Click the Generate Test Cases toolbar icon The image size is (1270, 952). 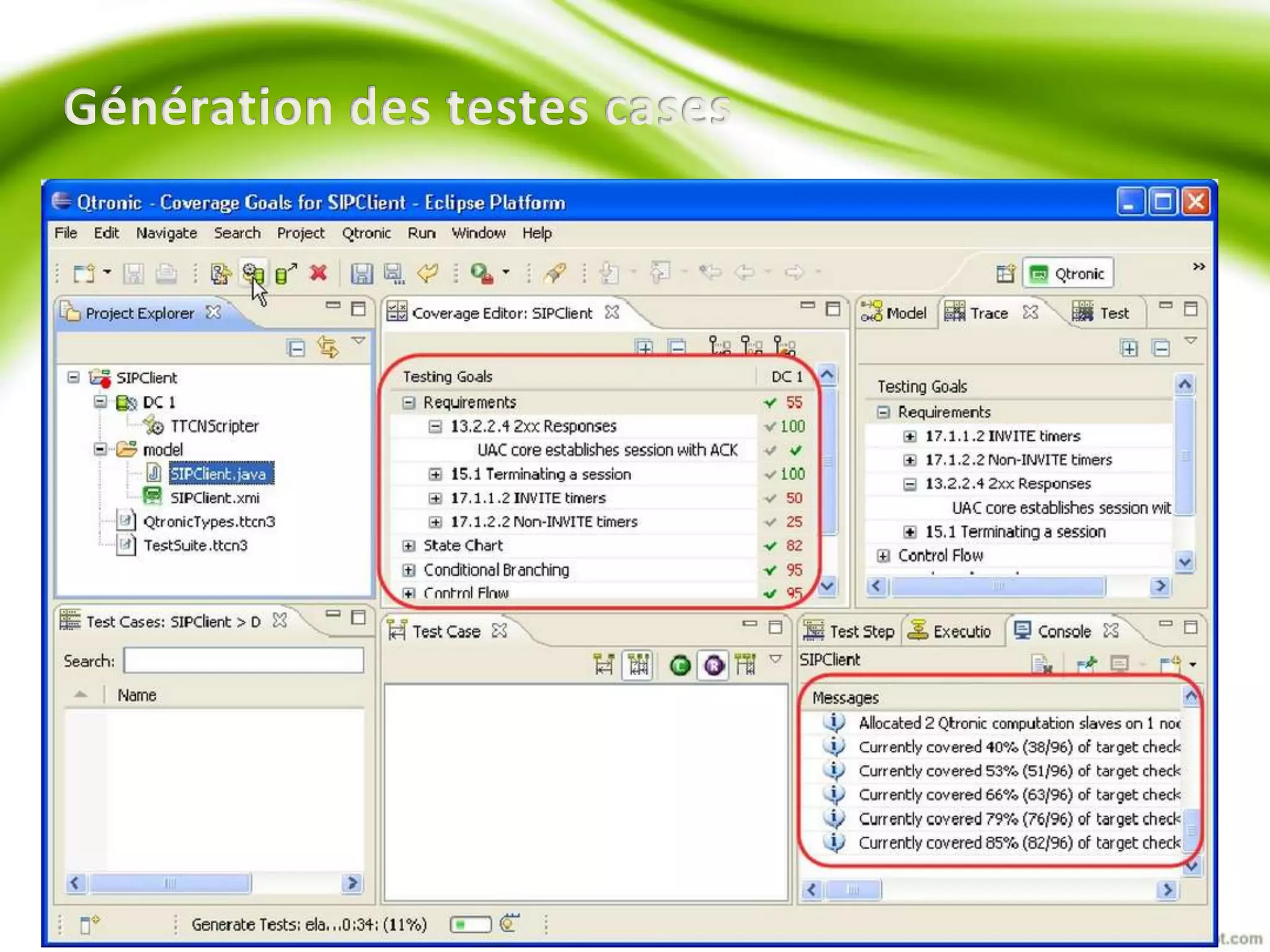pos(253,273)
